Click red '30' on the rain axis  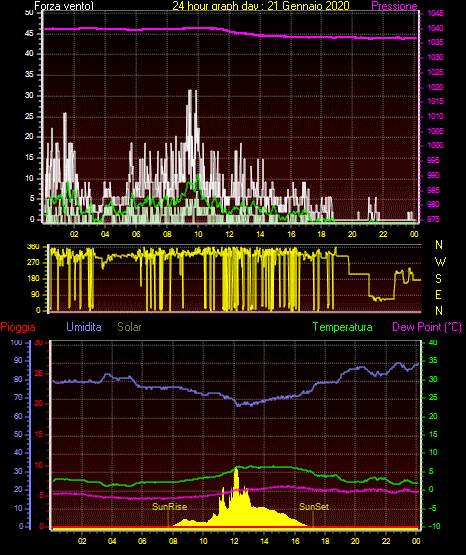click(x=39, y=343)
